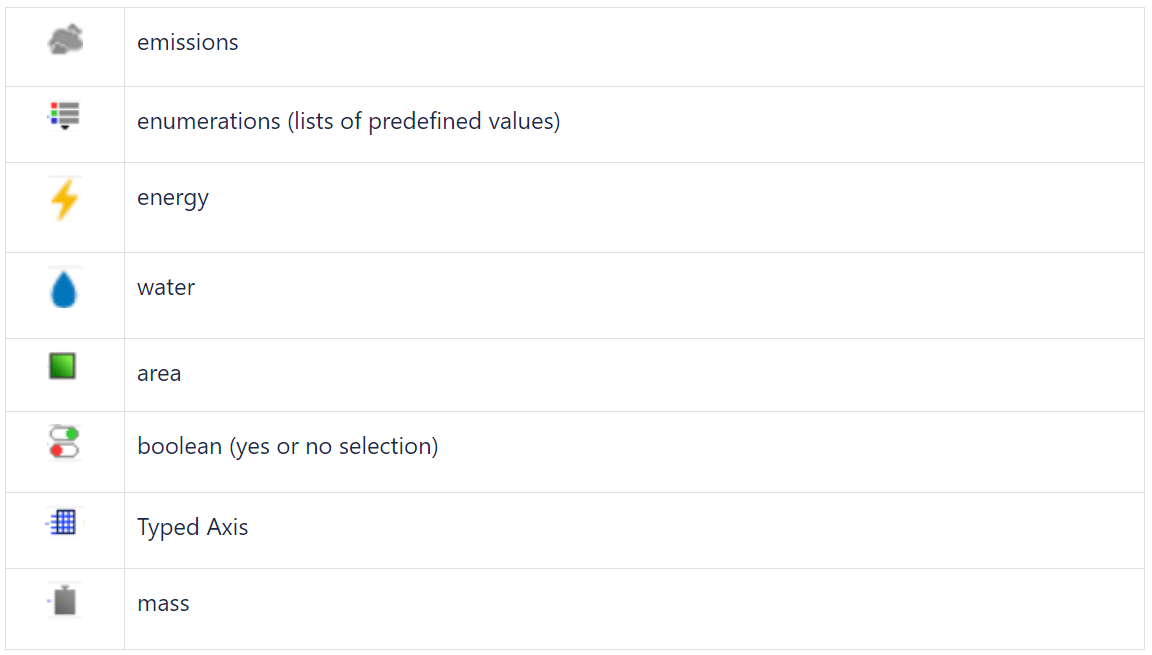Click the Typed Axis text label
Screen dimensions: 1152x655
(x=192, y=527)
